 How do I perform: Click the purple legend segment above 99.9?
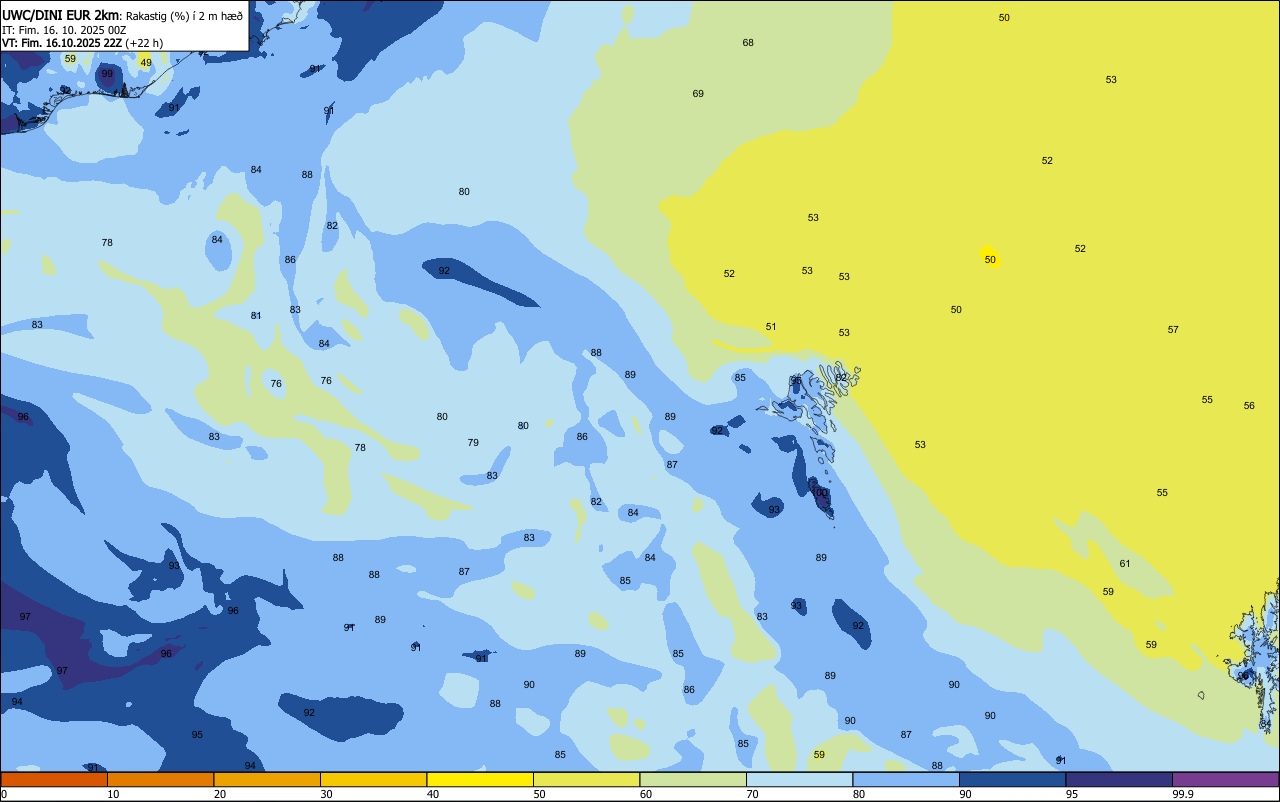click(1225, 779)
